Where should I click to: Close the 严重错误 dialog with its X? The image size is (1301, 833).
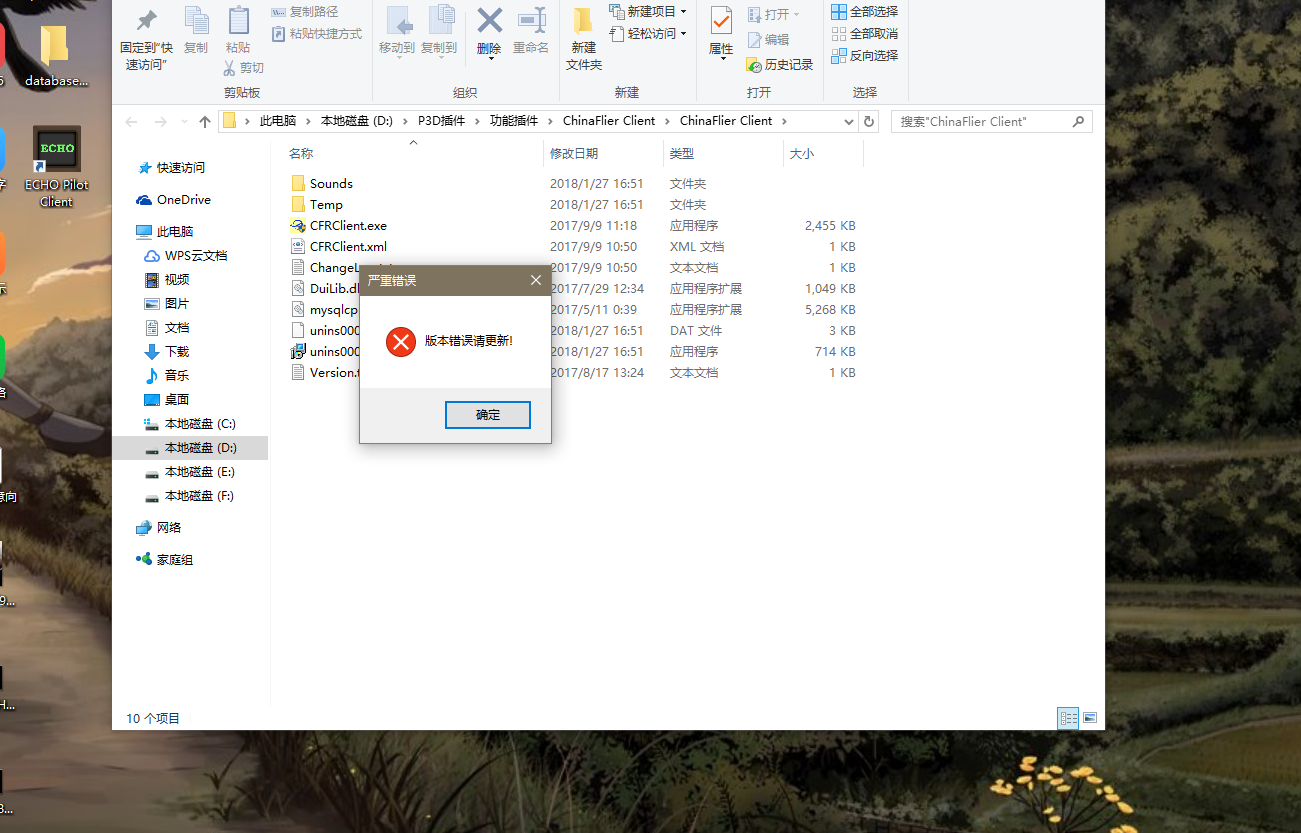tap(535, 280)
